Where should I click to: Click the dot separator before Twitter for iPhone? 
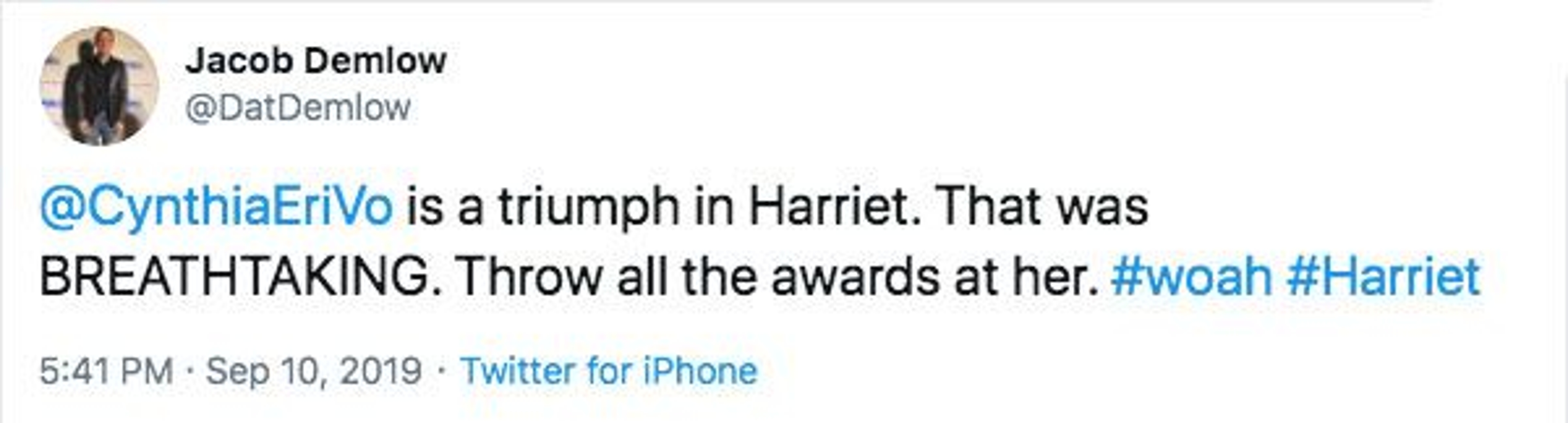tap(441, 371)
